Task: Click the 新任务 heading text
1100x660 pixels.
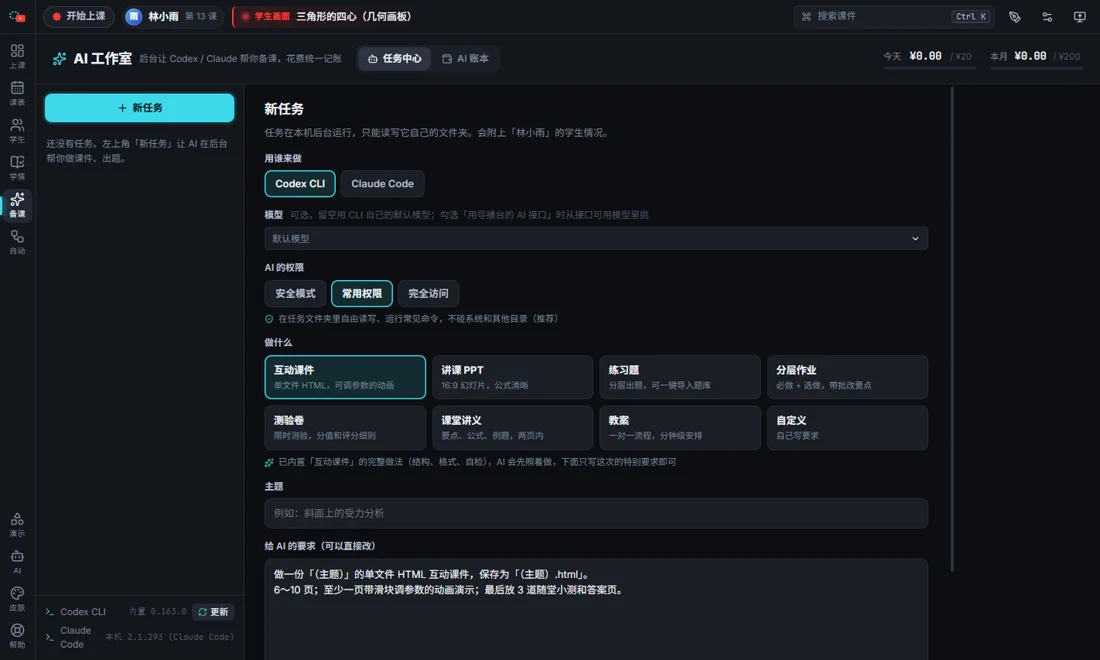Action: (284, 109)
